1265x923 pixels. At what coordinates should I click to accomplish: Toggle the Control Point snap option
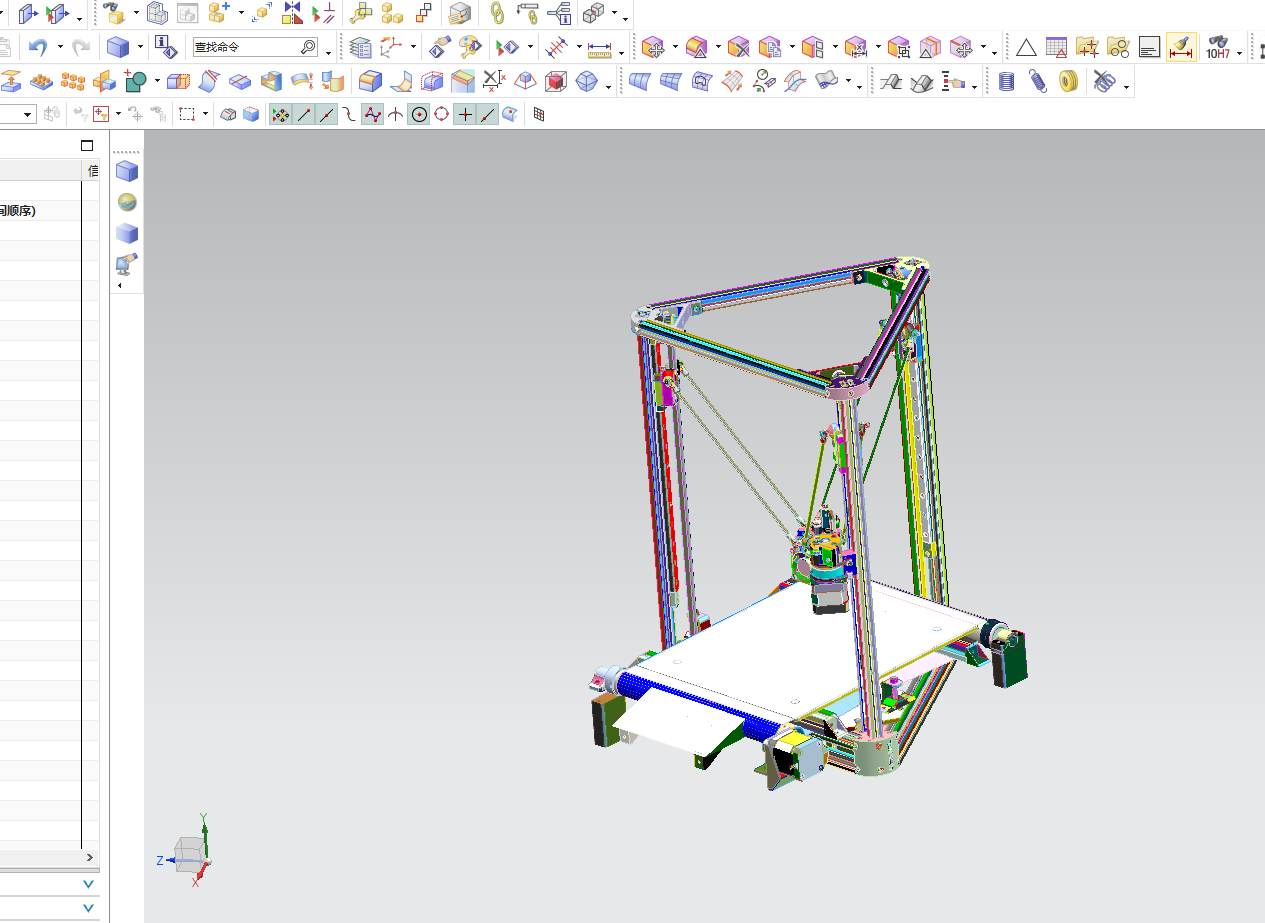coord(349,115)
